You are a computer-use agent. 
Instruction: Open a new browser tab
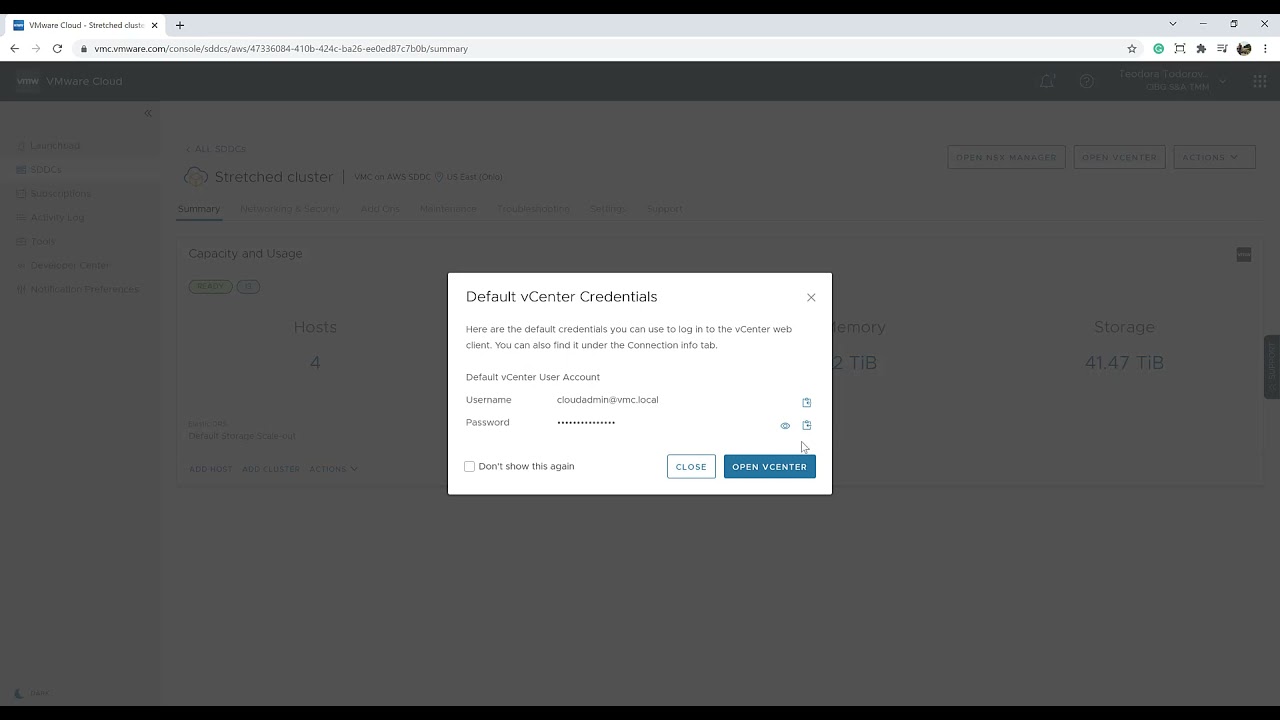coord(180,25)
